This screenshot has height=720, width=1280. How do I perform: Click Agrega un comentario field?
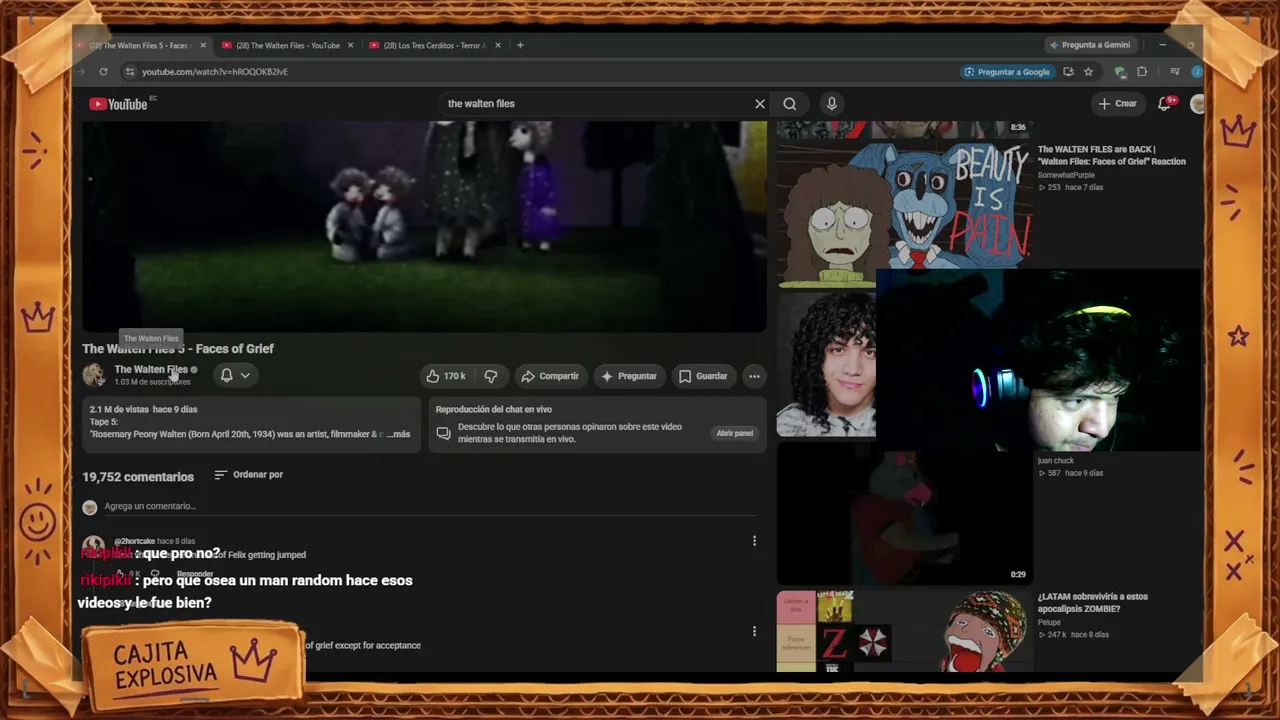click(430, 507)
